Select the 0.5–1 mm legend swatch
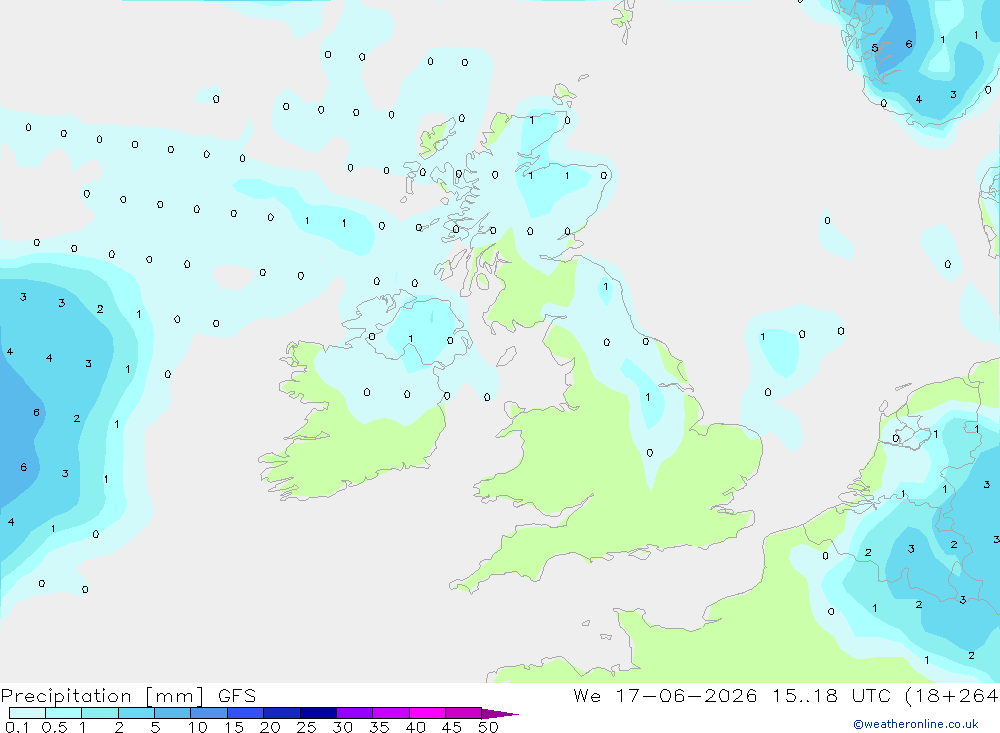 [x=63, y=713]
